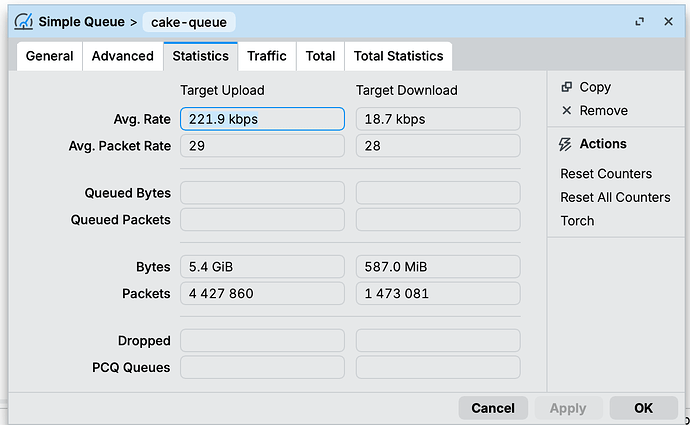The width and height of the screenshot is (690, 425).
Task: Click the PCQ Queues label
Action: 131,368
